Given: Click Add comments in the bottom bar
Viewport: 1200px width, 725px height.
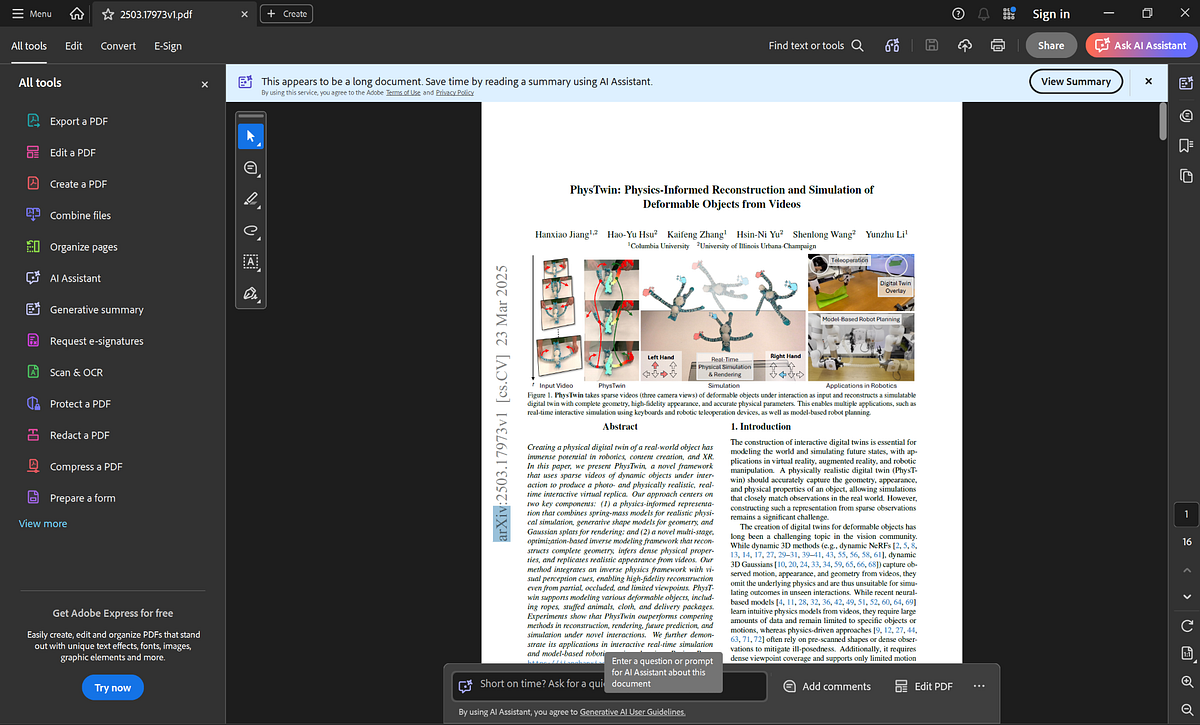Looking at the screenshot, I should pyautogui.click(x=827, y=686).
